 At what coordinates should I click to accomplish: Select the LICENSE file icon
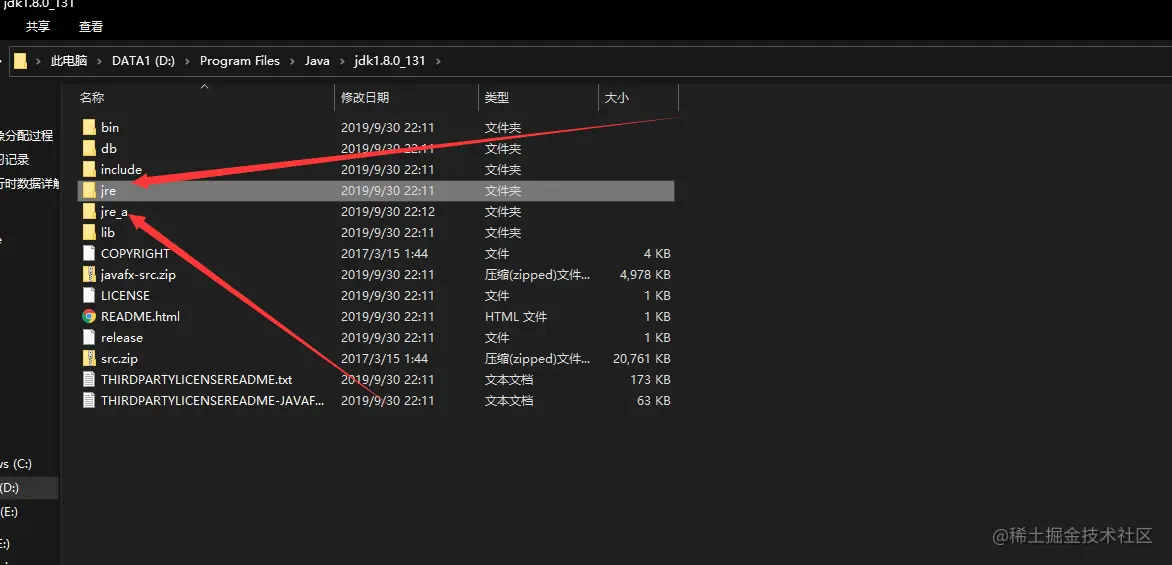(90, 295)
